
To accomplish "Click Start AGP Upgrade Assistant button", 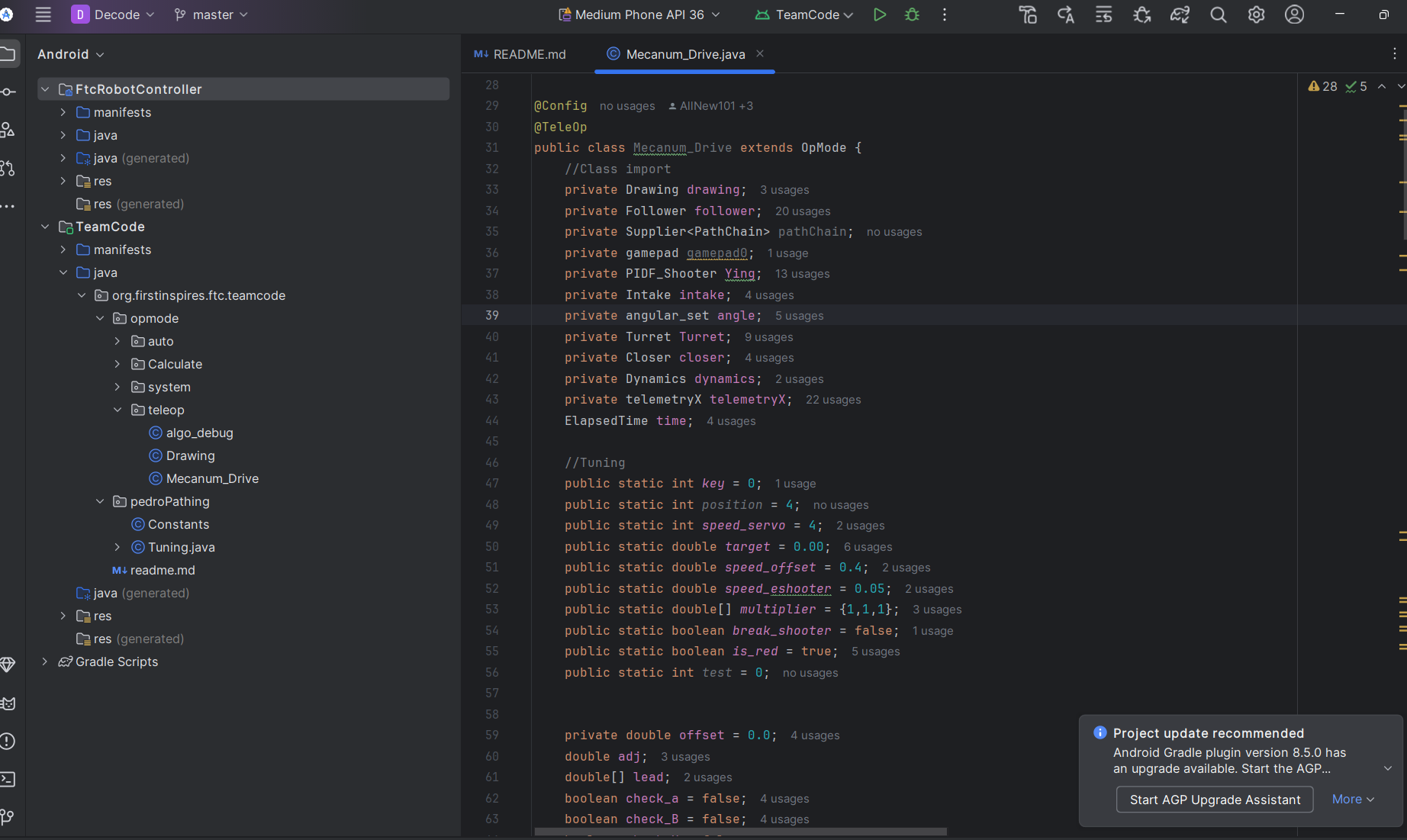I will point(1215,800).
